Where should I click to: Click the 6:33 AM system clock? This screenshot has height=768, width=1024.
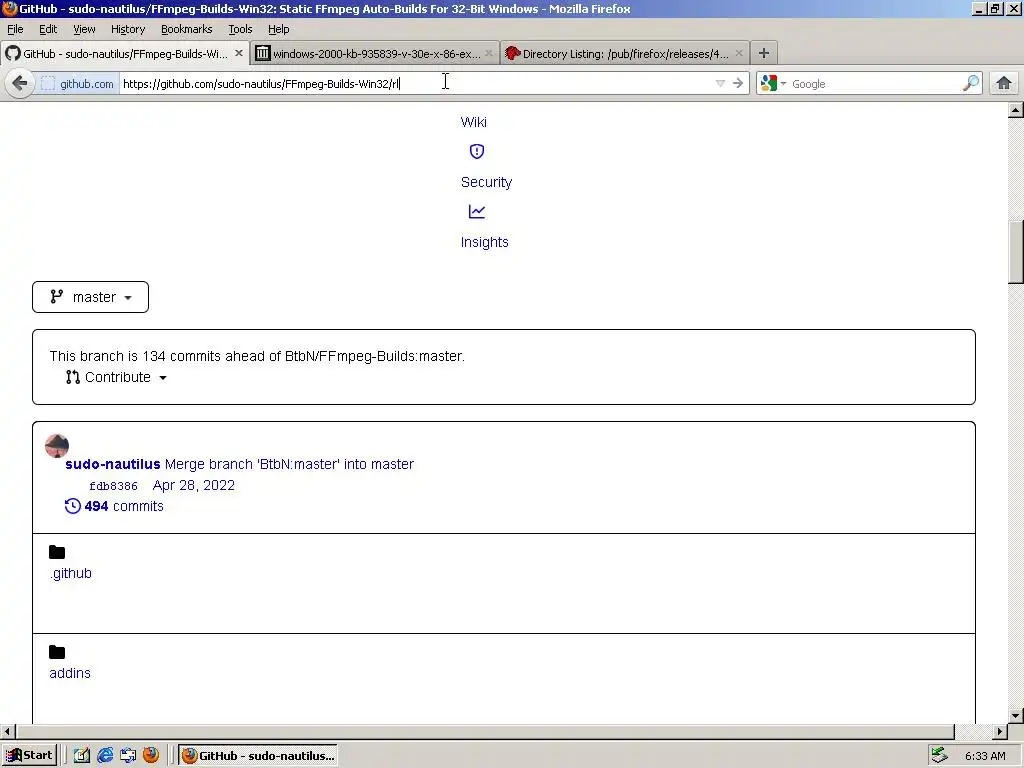coord(985,756)
